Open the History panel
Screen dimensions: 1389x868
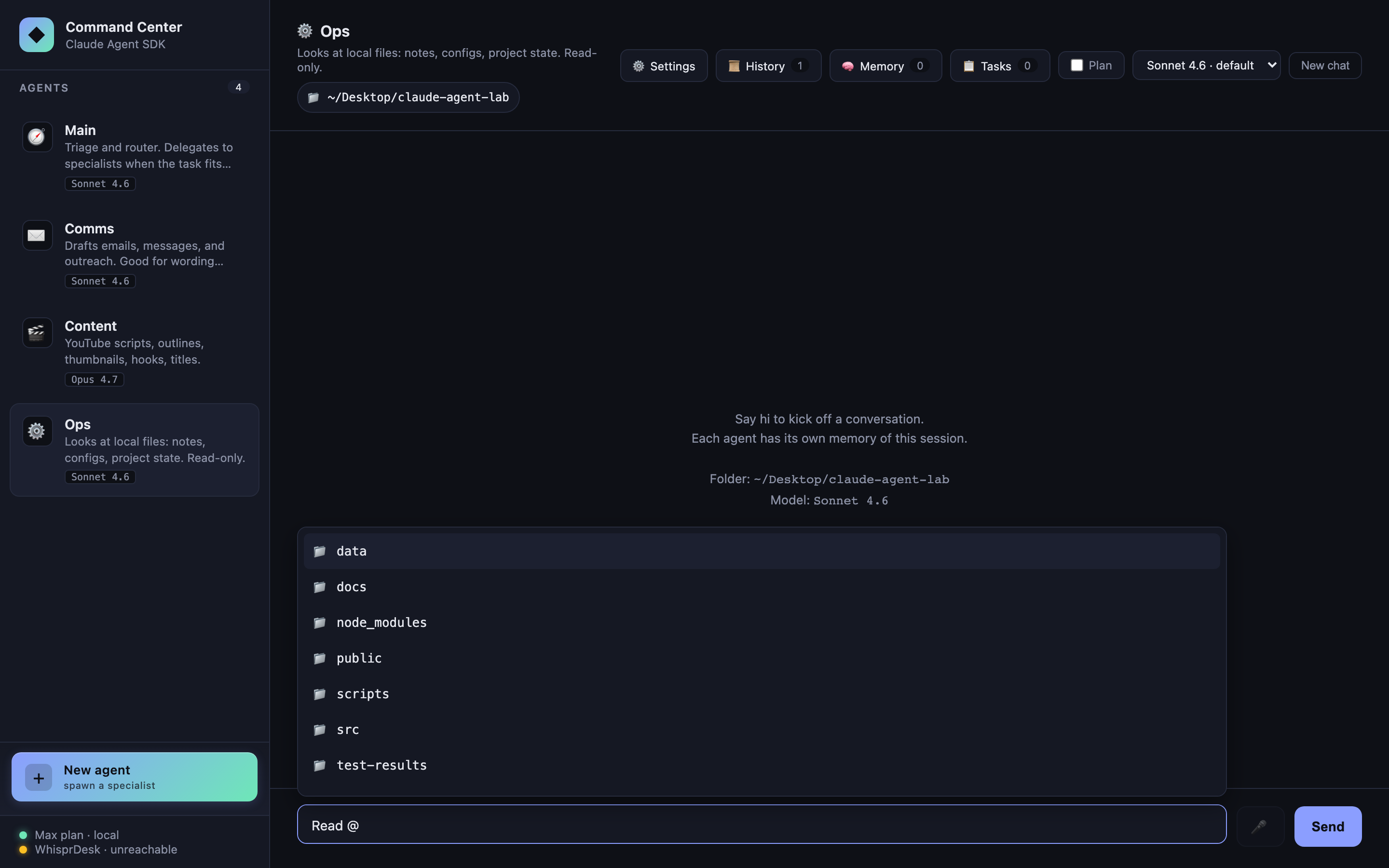pyautogui.click(x=768, y=66)
